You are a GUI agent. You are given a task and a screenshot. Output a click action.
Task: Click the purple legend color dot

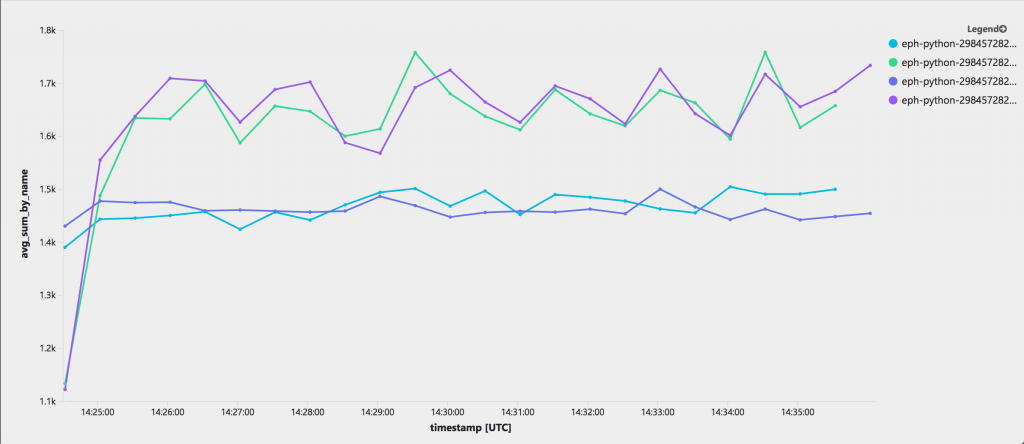[x=893, y=100]
